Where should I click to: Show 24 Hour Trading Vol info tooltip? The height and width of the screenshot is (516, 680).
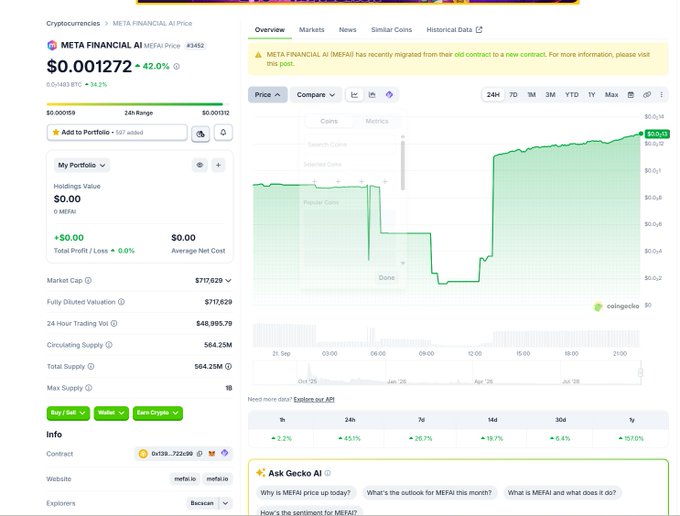pyautogui.click(x=114, y=323)
